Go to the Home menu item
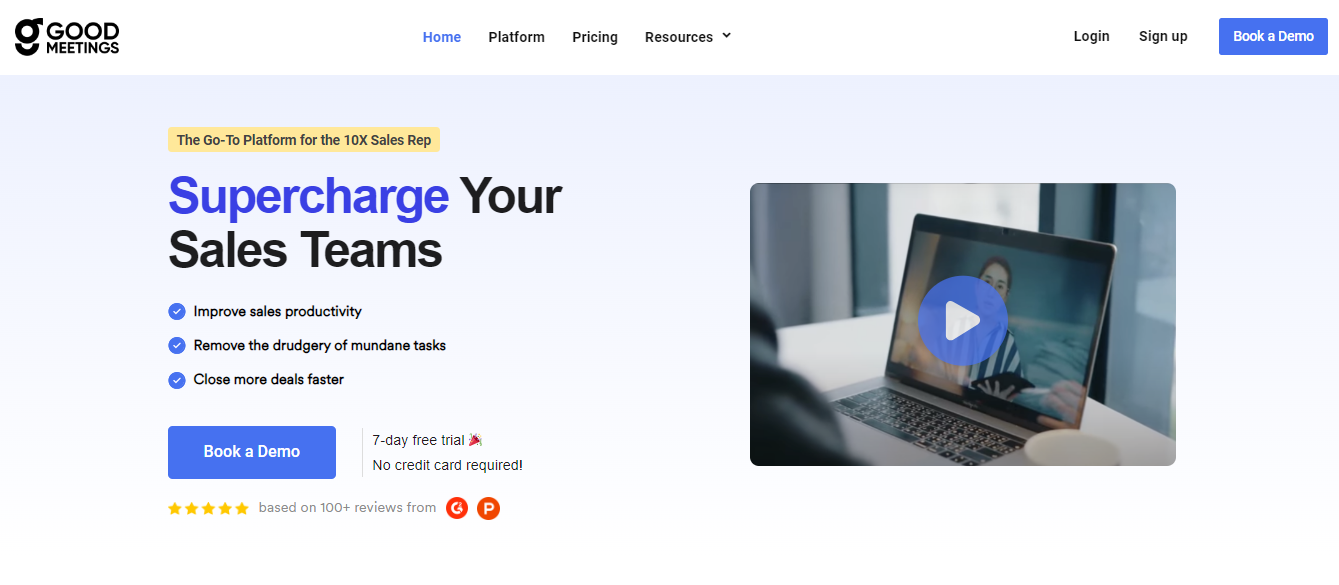 click(x=442, y=37)
